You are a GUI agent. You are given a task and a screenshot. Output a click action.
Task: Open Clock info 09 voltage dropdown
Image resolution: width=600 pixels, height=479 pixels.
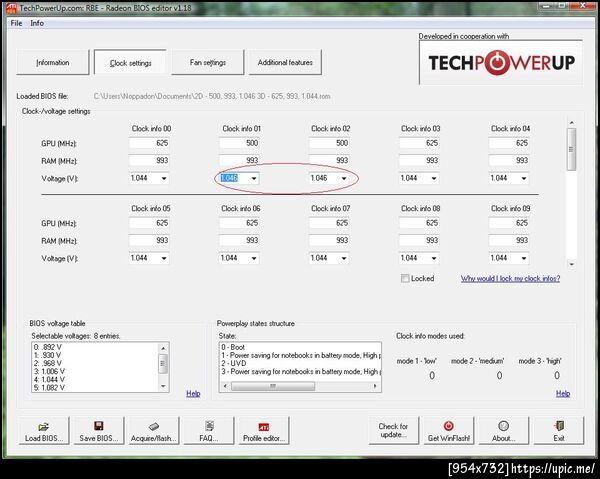(x=523, y=258)
